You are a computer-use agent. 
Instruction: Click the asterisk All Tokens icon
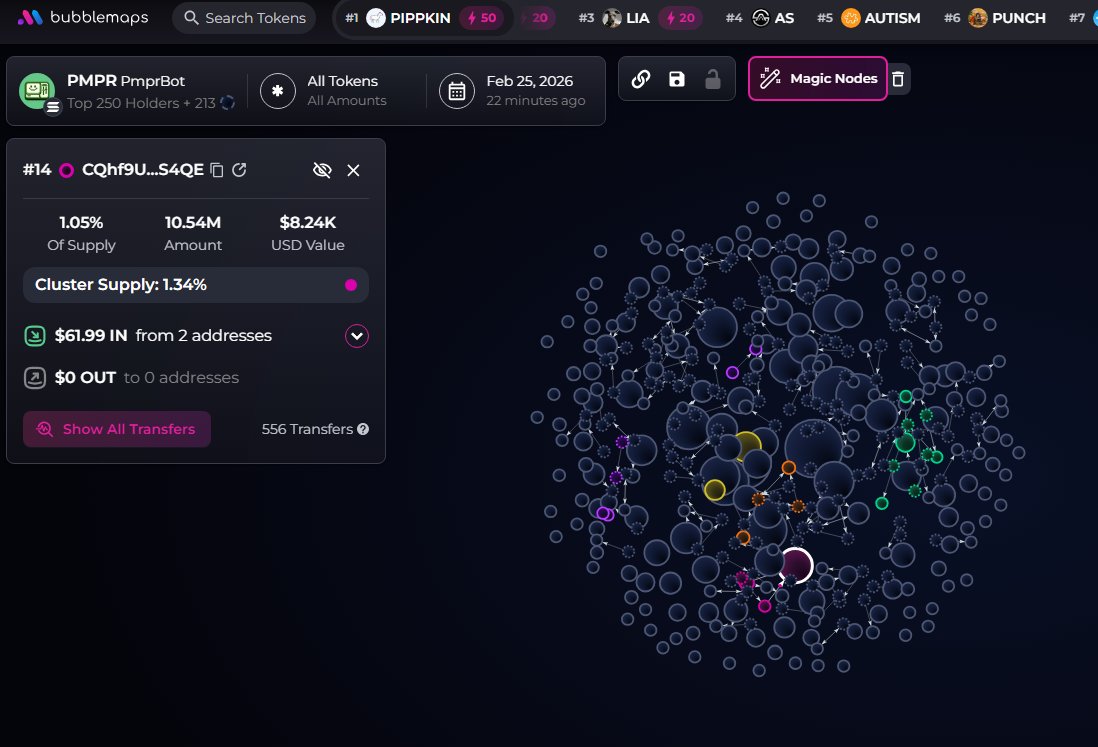point(277,91)
